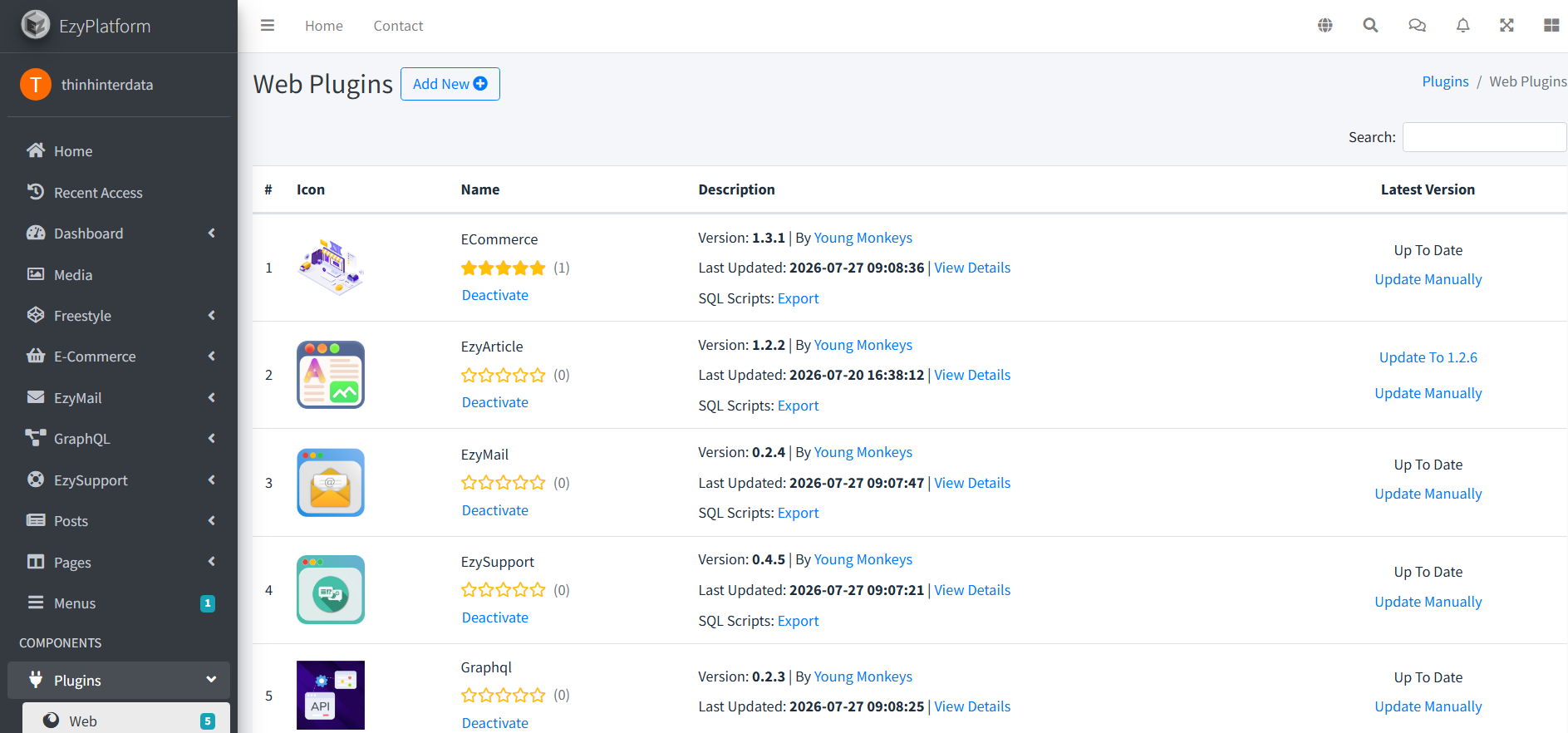Export SQL scripts for EzySupport
This screenshot has width=1568, height=733.
coord(799,621)
